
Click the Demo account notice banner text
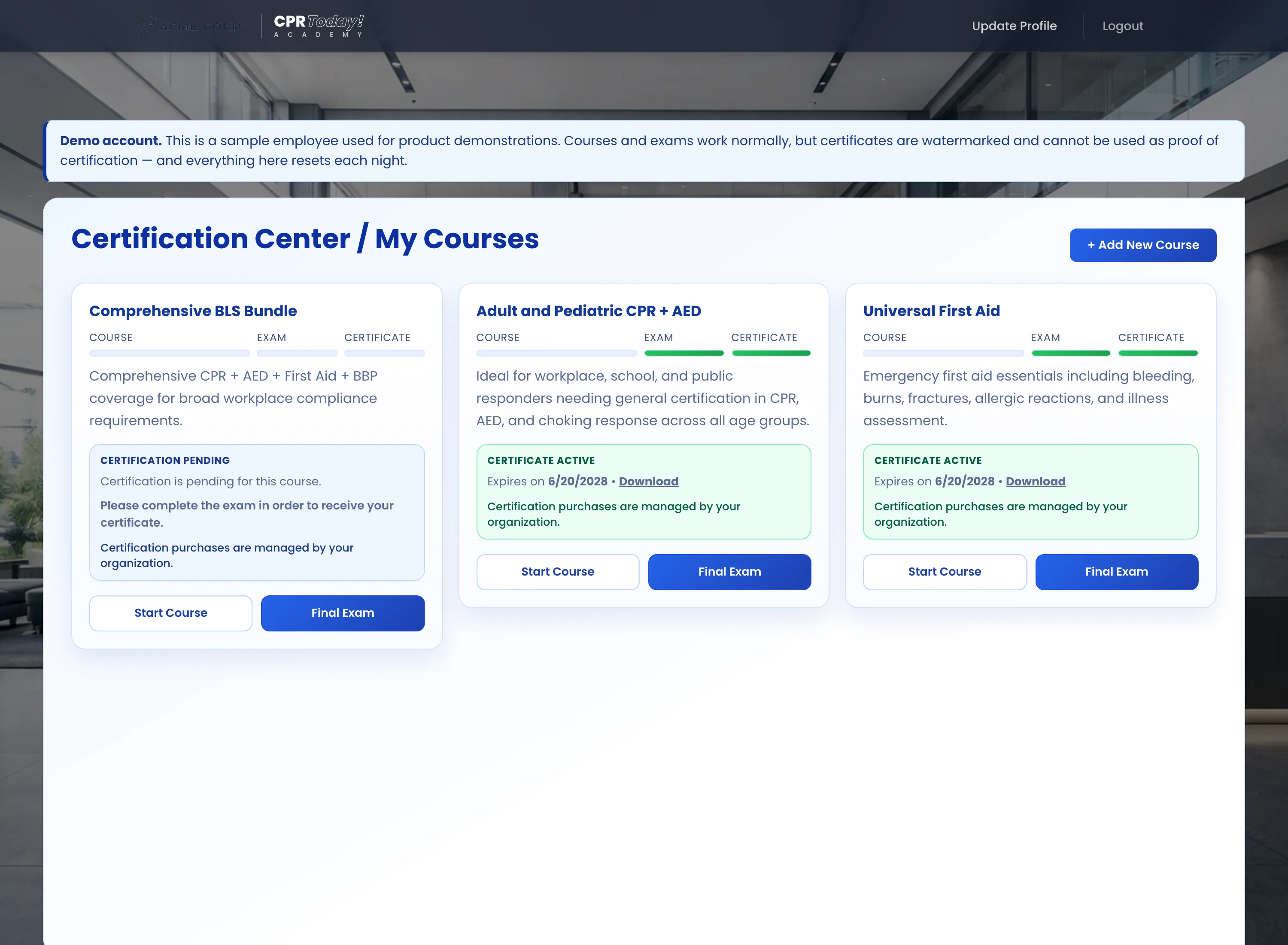click(x=639, y=150)
